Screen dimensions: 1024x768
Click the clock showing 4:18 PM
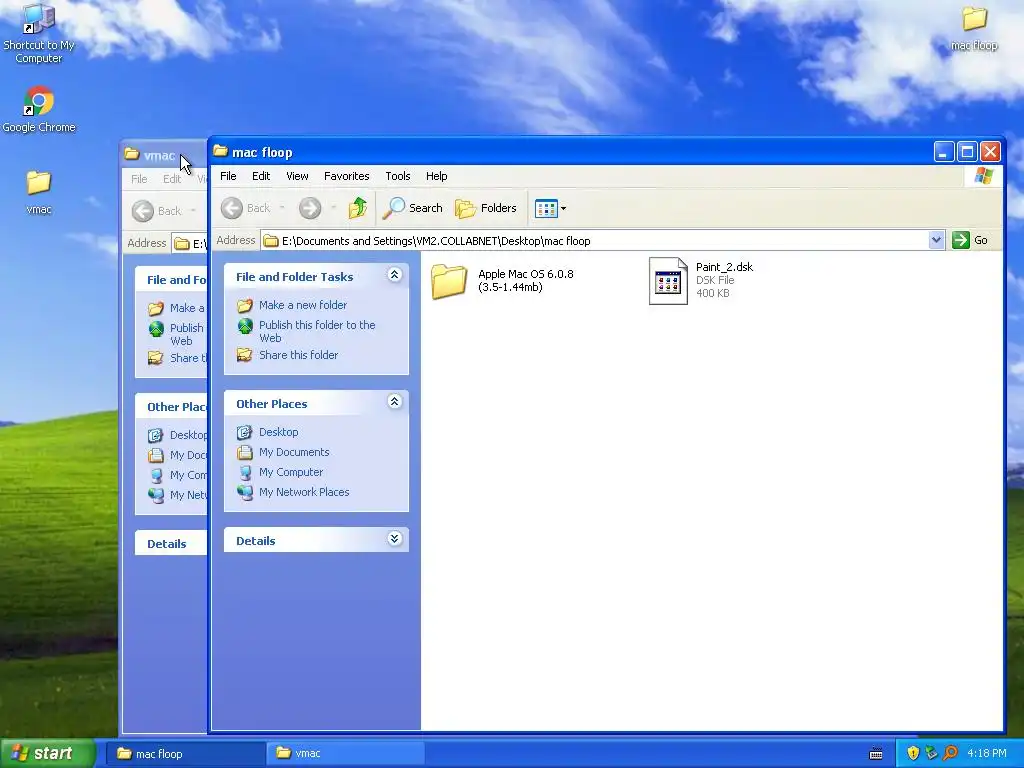[x=986, y=753]
